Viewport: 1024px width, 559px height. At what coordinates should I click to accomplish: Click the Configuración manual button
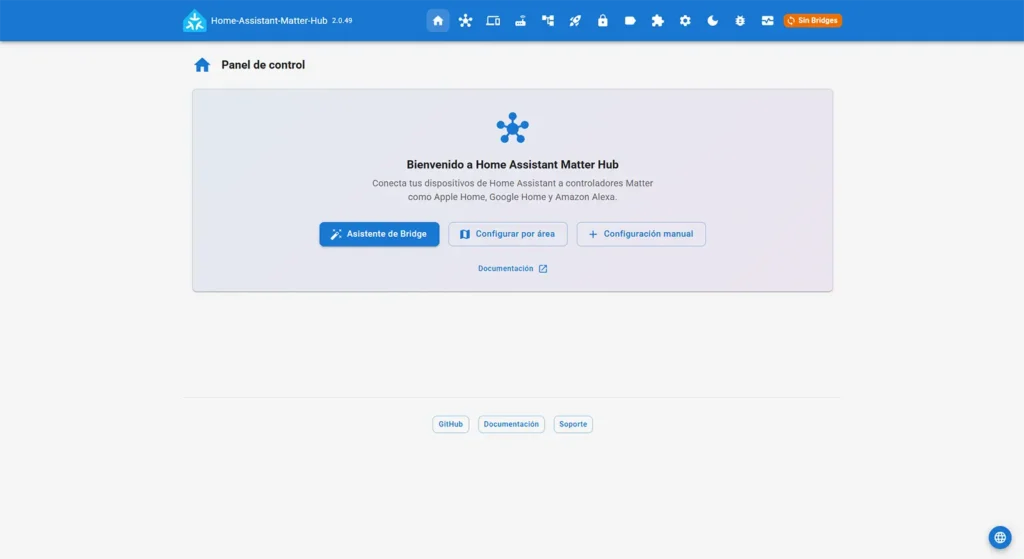(x=641, y=234)
